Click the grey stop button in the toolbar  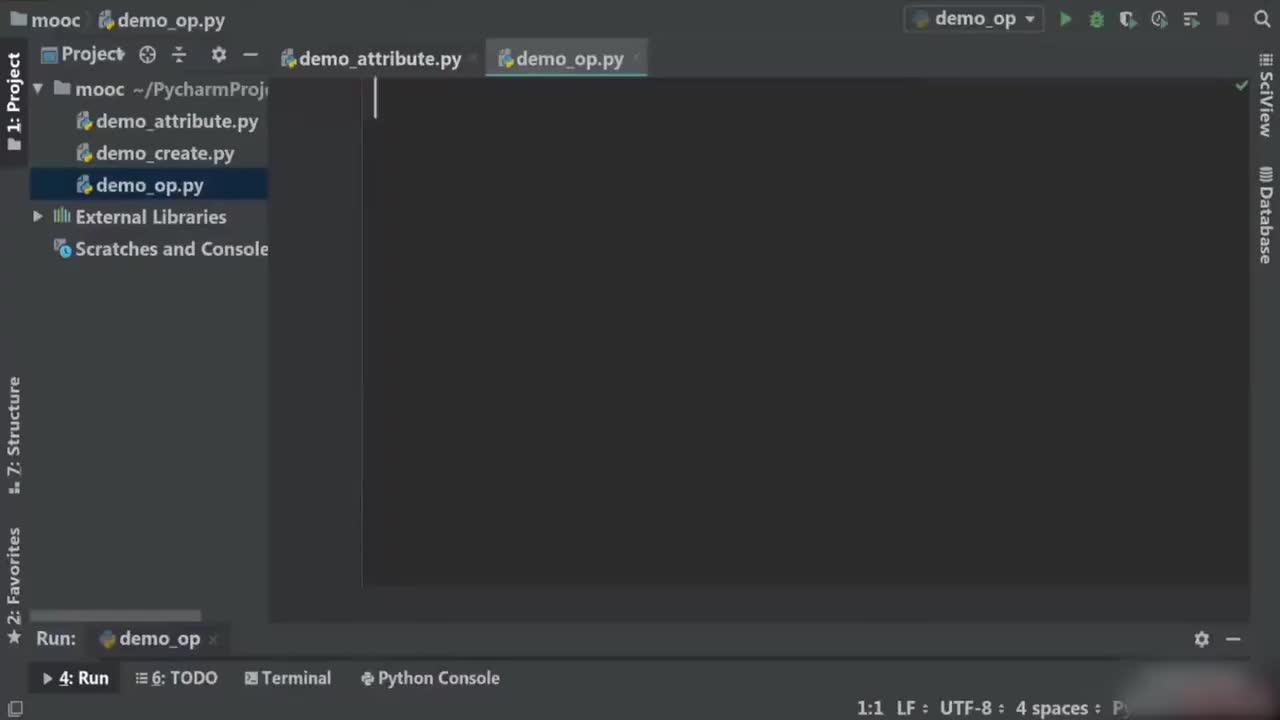click(x=1222, y=19)
